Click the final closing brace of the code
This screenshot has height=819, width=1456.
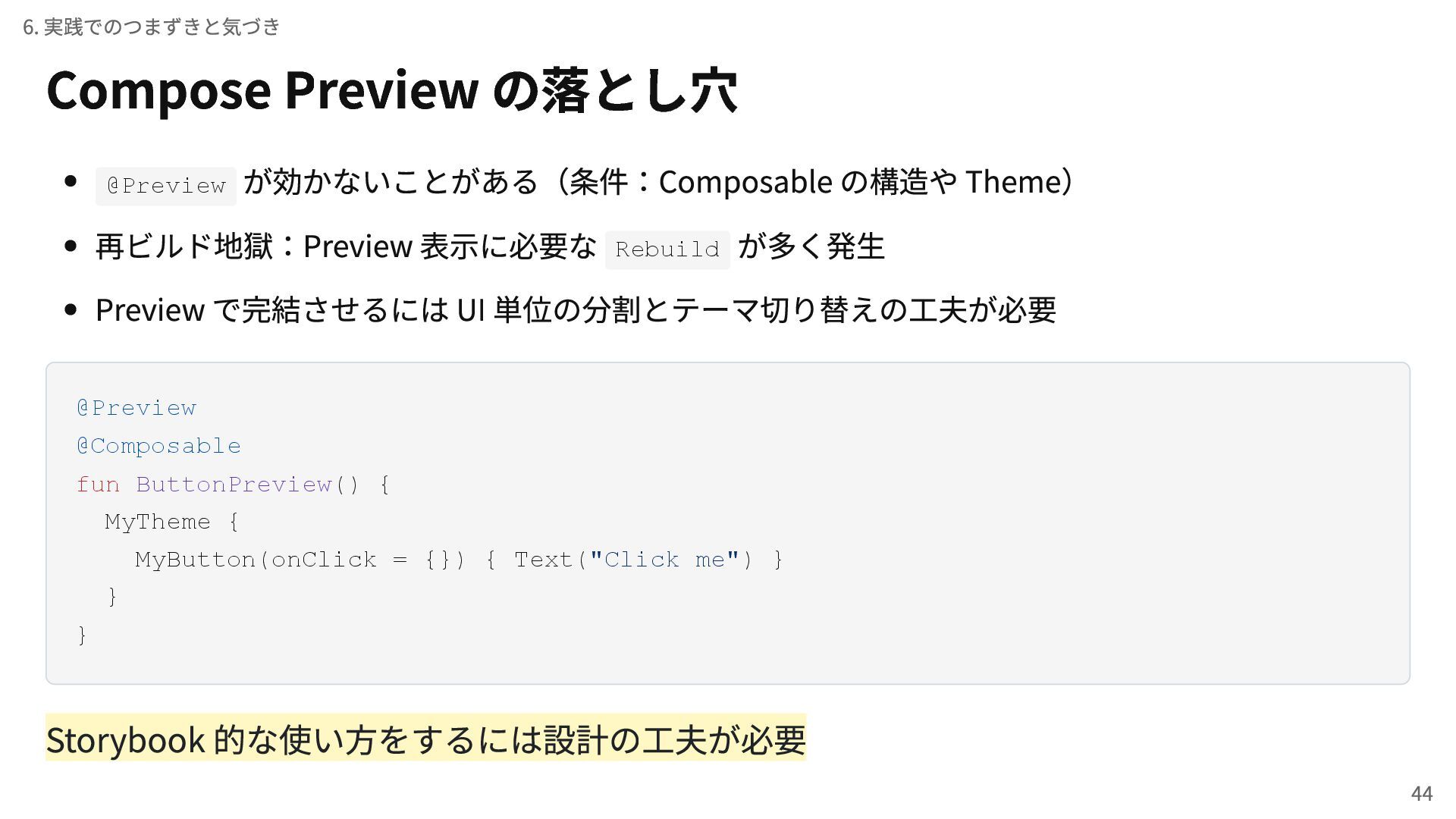83,635
